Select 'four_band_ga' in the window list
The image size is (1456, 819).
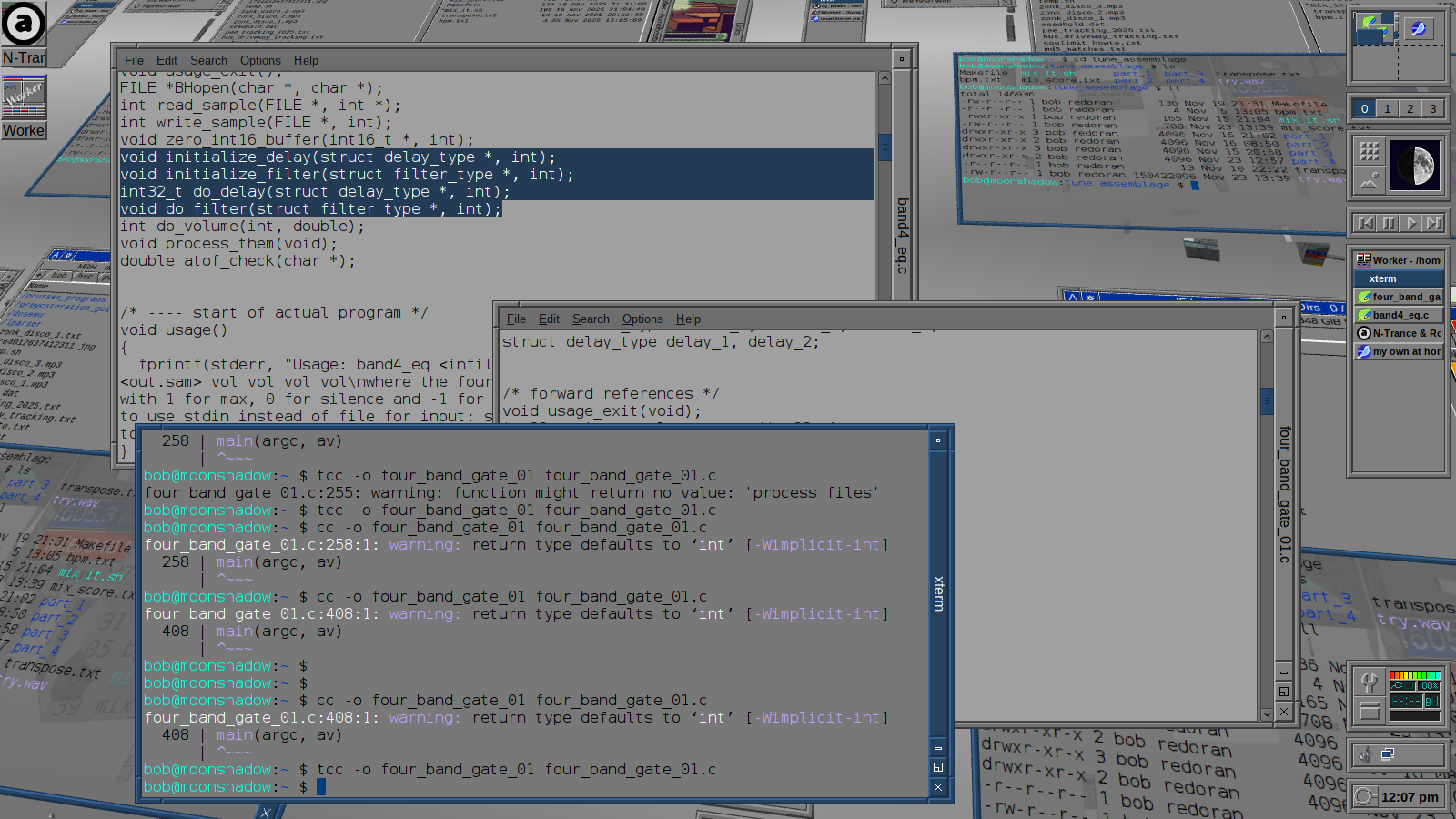tap(1399, 297)
